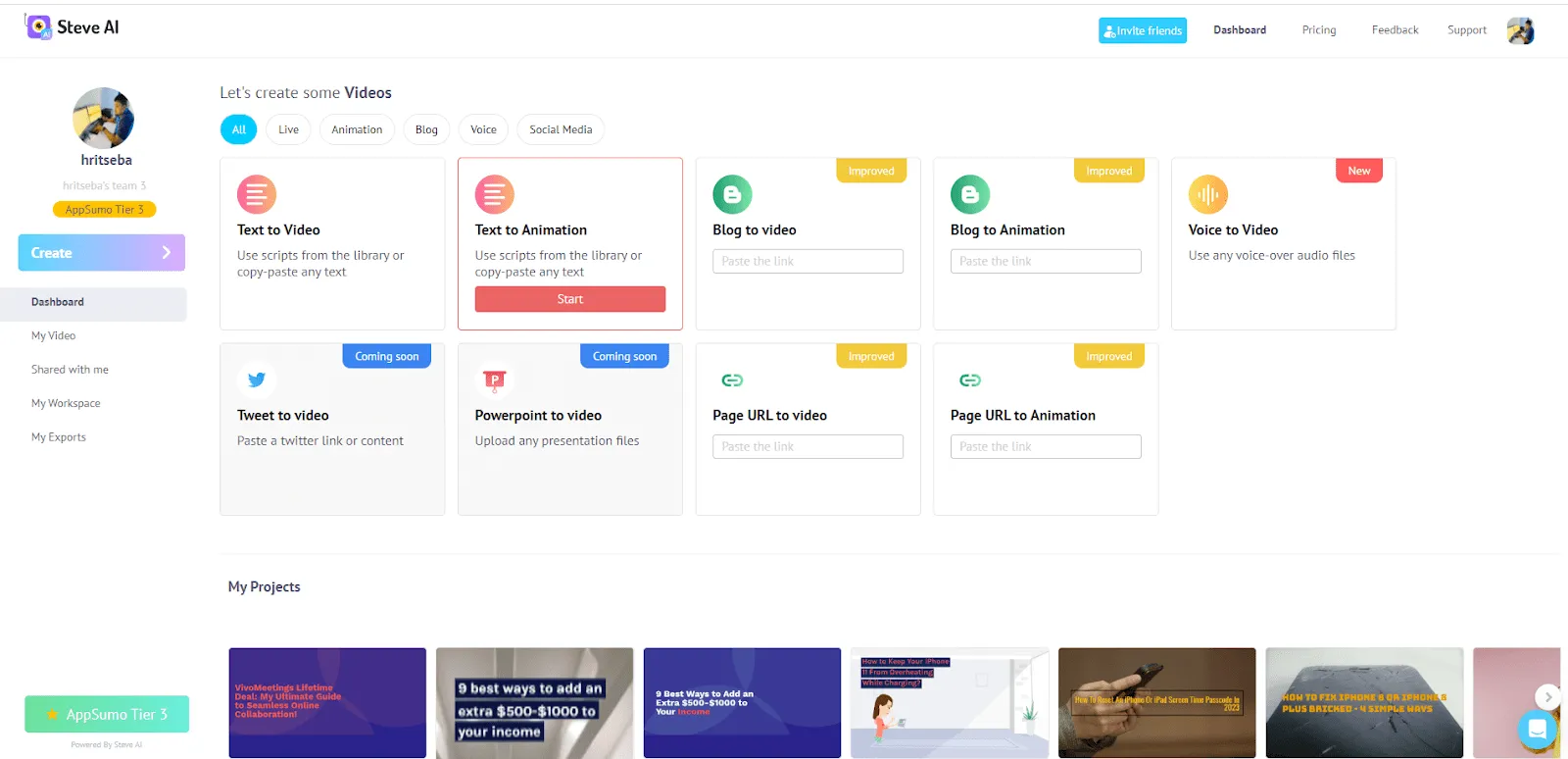Click the Coming soon badge on Tweet to video
Viewport: 1568px width, 759px height.
pyautogui.click(x=387, y=356)
